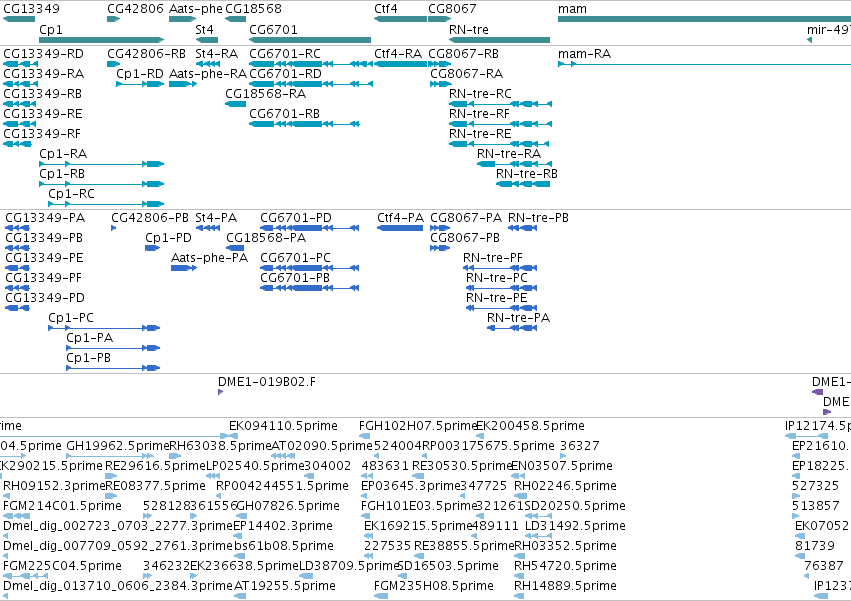The width and height of the screenshot is (851, 601).
Task: Select the CG18568 gene label
Action: [x=253, y=9]
